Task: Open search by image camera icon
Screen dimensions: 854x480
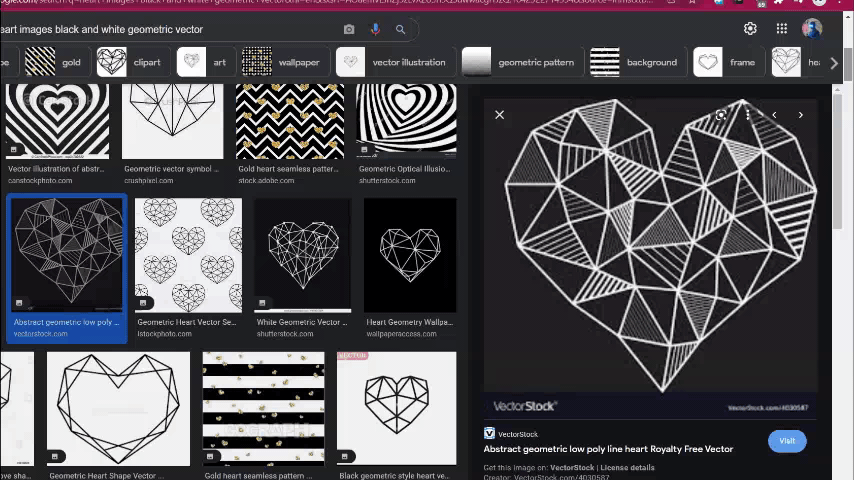Action: pos(349,29)
